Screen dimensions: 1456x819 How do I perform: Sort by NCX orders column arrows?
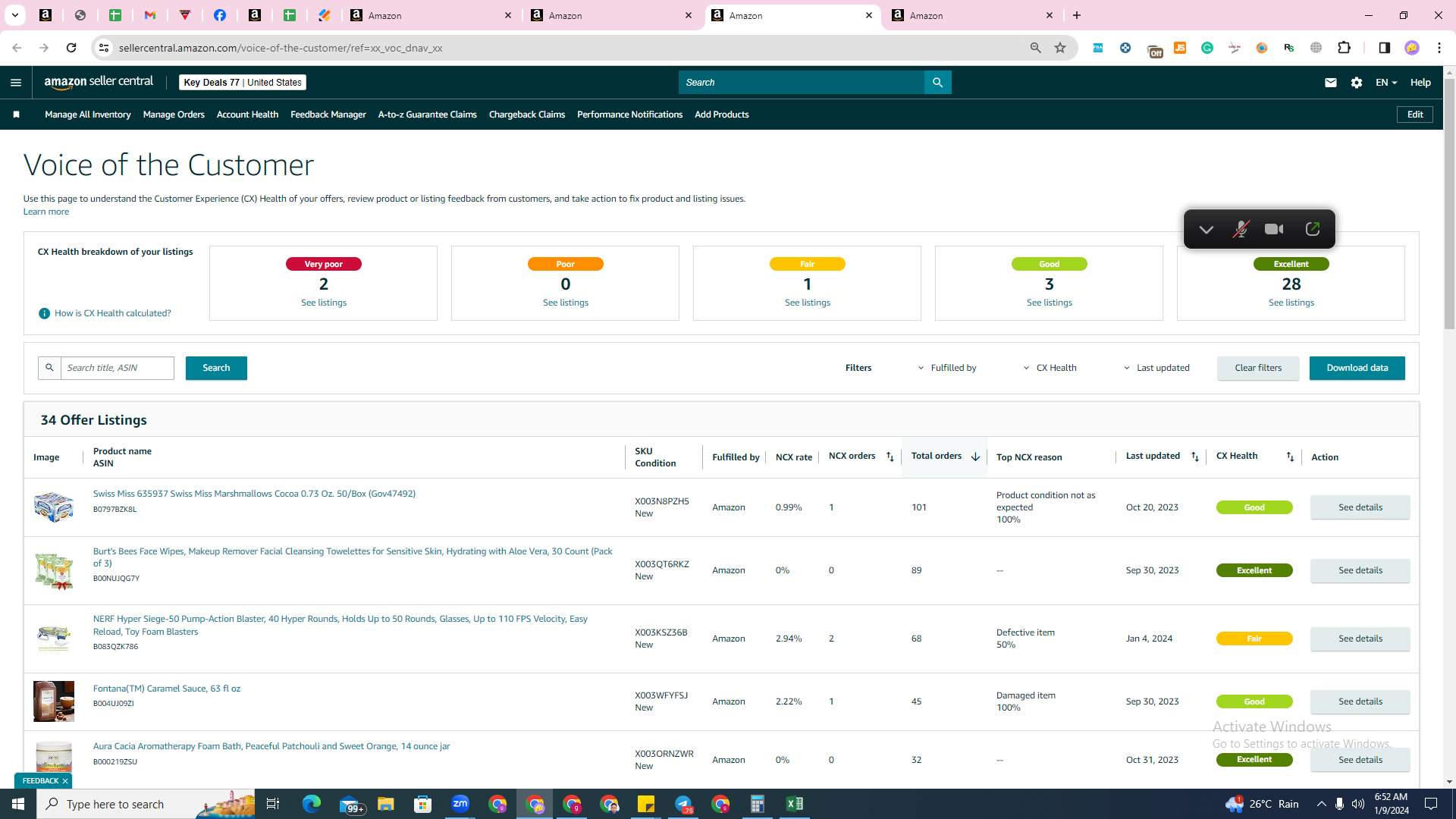tap(890, 457)
